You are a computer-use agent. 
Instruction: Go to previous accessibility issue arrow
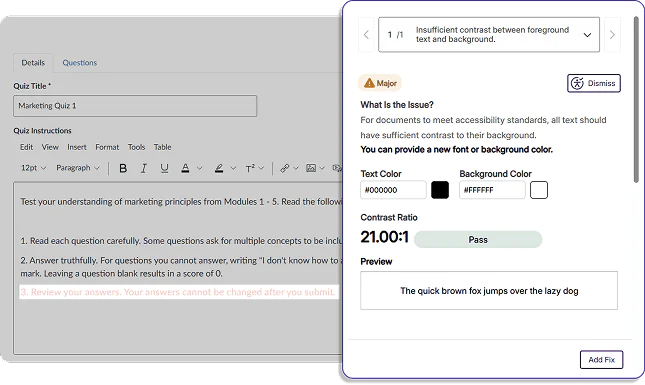coord(367,35)
